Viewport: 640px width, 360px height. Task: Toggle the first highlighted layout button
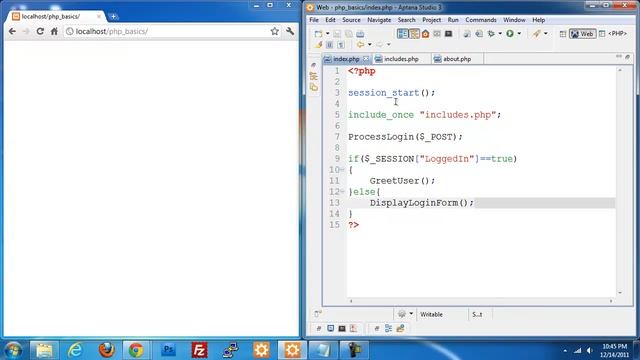click(402, 34)
